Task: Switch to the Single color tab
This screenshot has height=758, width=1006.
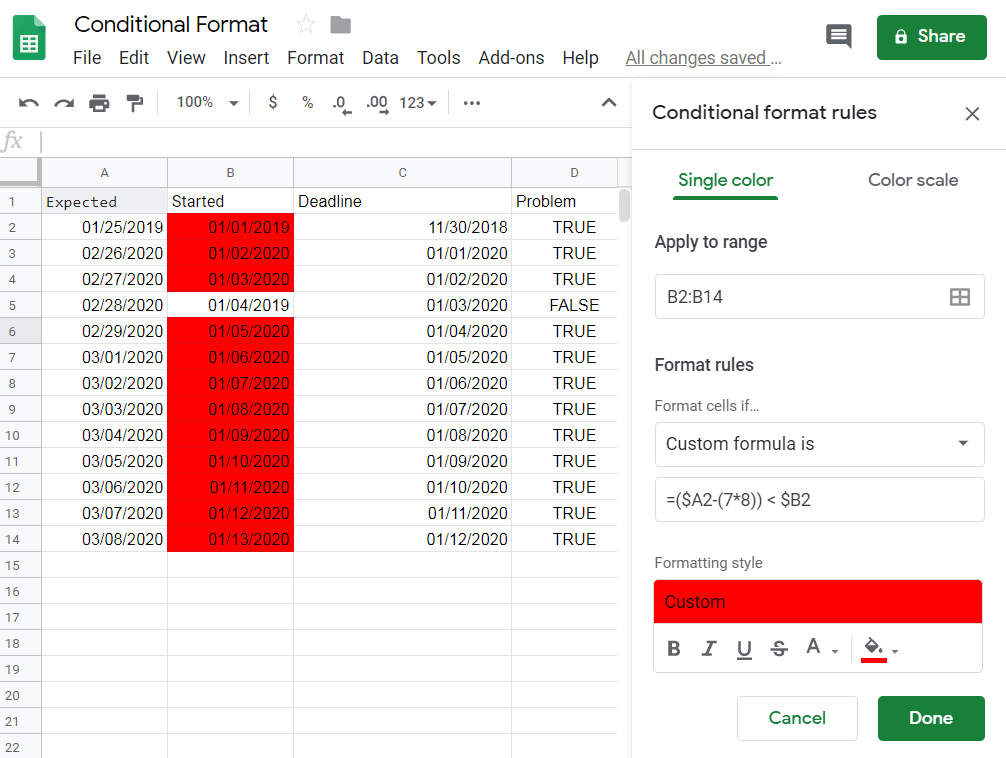Action: pos(725,180)
